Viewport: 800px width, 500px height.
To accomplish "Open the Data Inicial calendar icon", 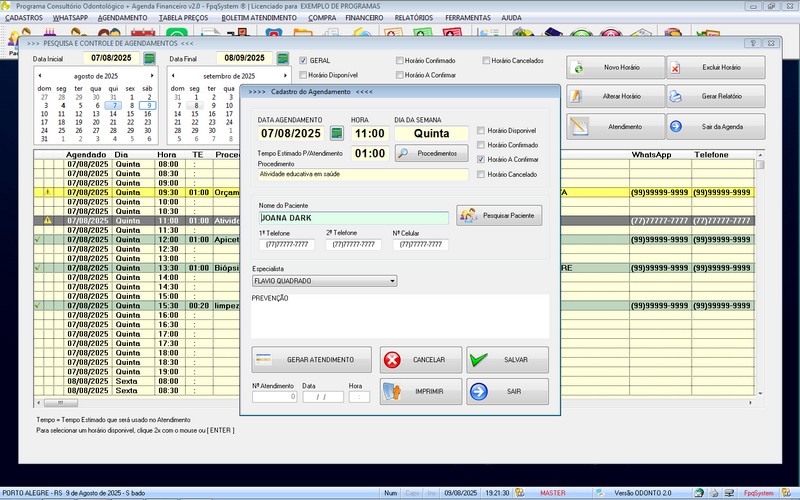I will point(149,59).
